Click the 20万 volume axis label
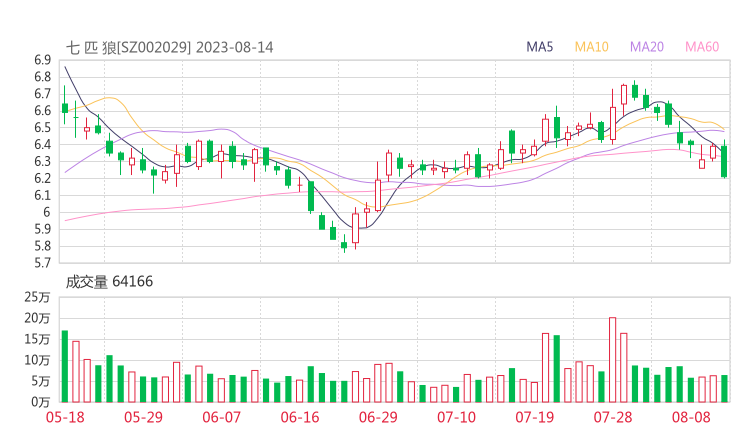This screenshot has width=740, height=440. pyautogui.click(x=37, y=318)
